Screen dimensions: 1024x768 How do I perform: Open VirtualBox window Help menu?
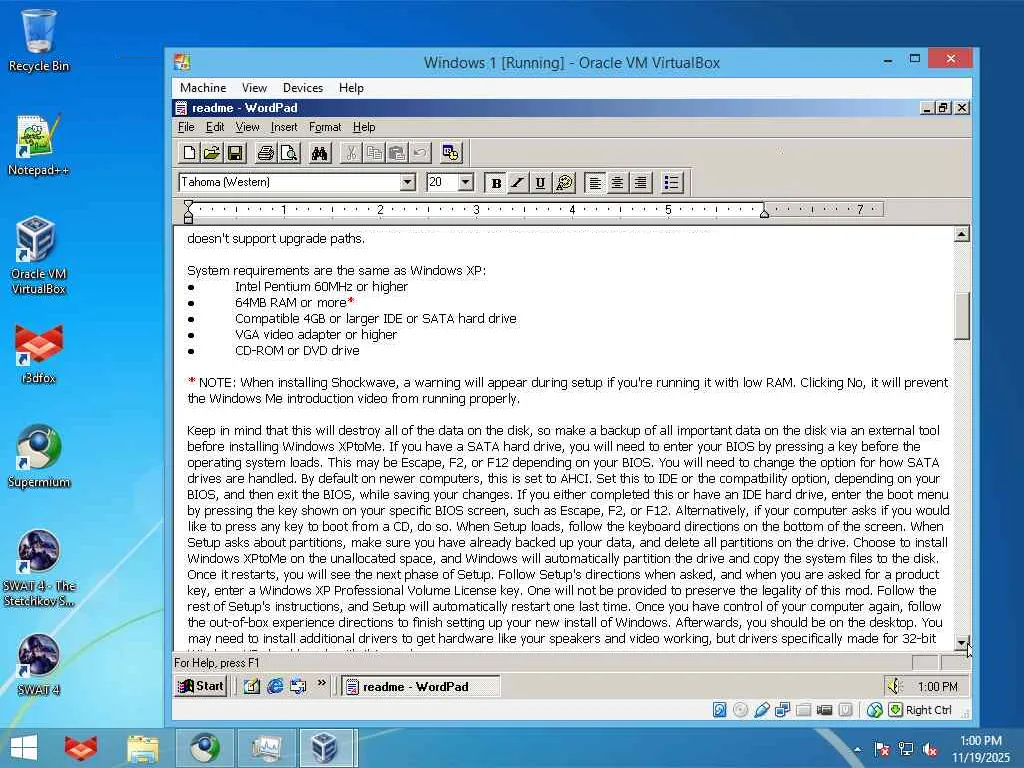click(x=351, y=88)
